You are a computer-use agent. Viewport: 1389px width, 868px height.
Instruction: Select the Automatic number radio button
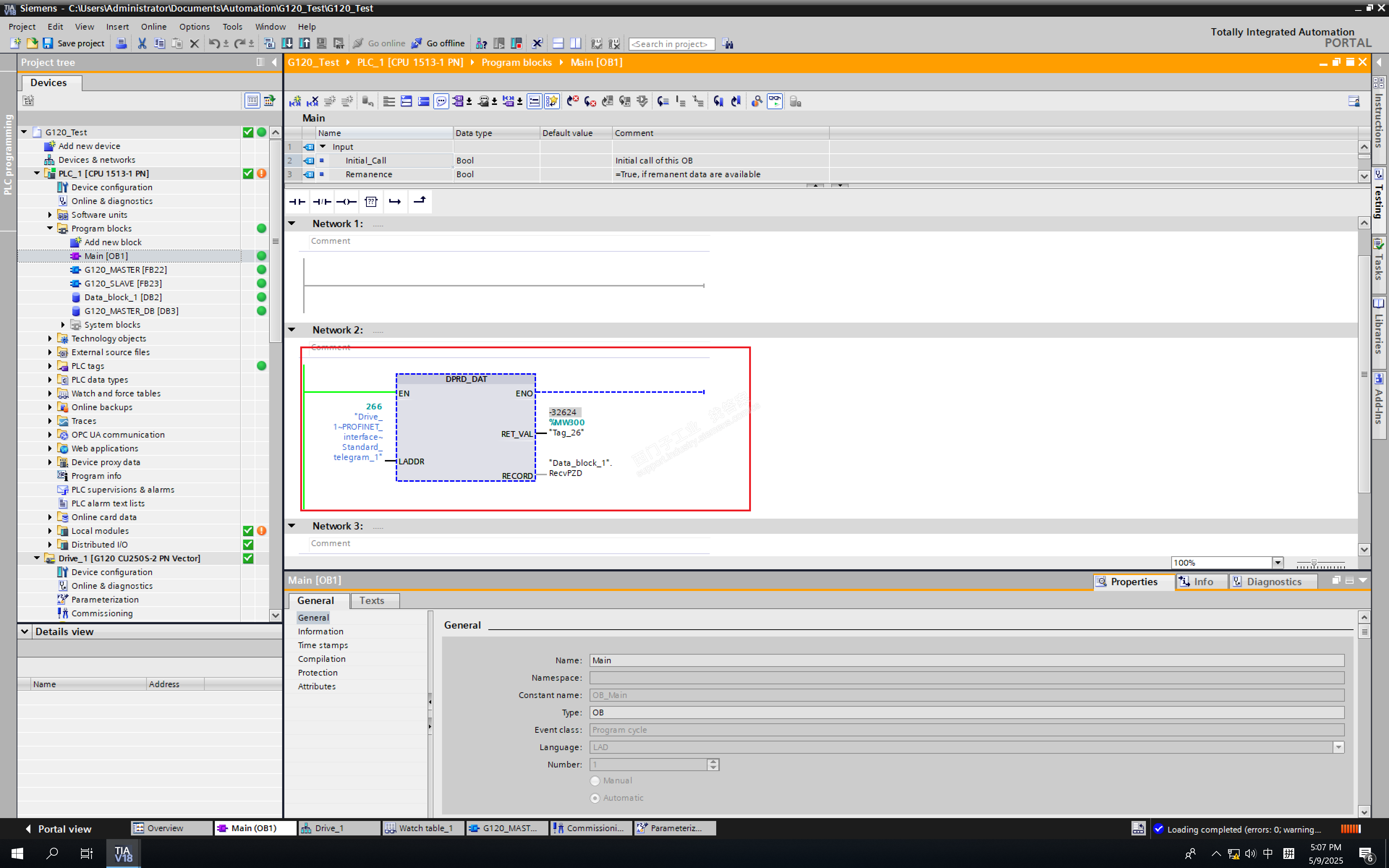pyautogui.click(x=595, y=798)
